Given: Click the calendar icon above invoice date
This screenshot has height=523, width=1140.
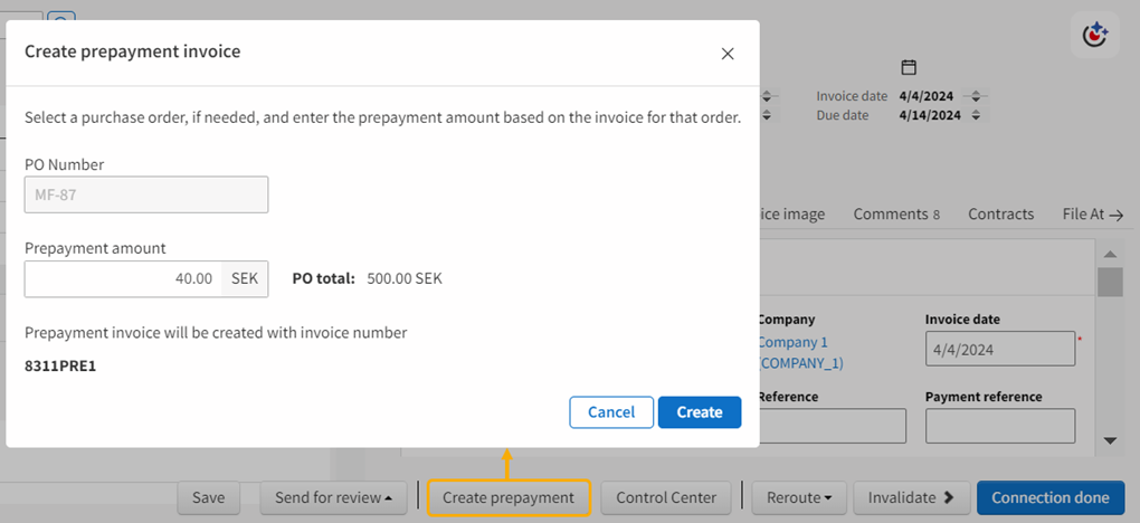Looking at the screenshot, I should pyautogui.click(x=909, y=68).
